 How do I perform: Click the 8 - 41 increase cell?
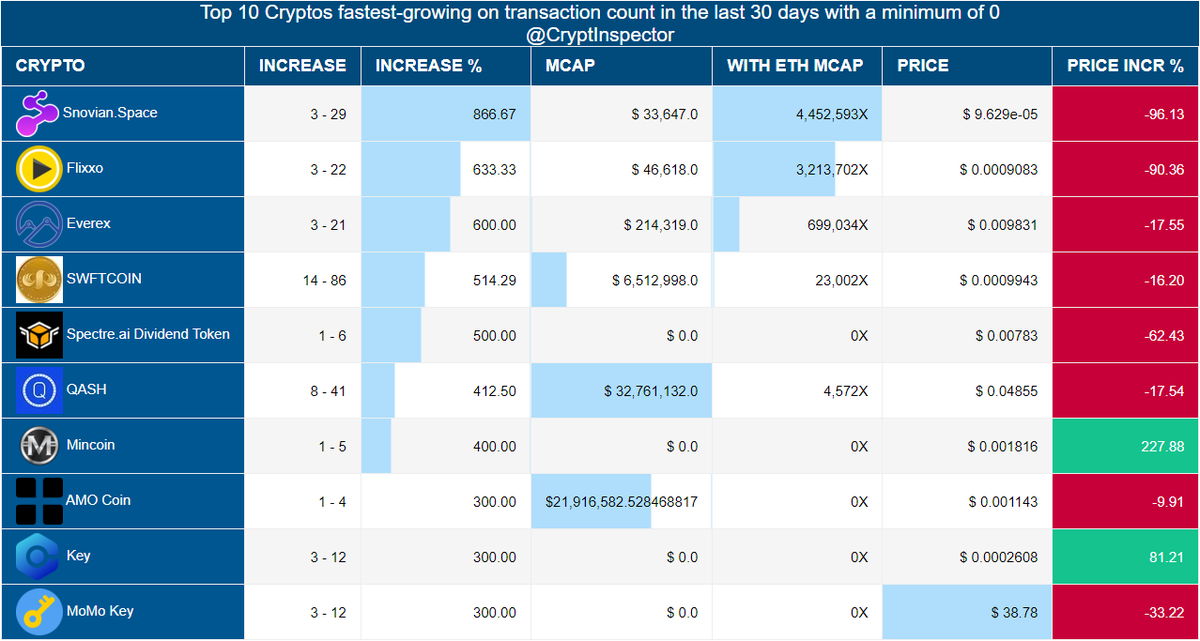[x=303, y=390]
